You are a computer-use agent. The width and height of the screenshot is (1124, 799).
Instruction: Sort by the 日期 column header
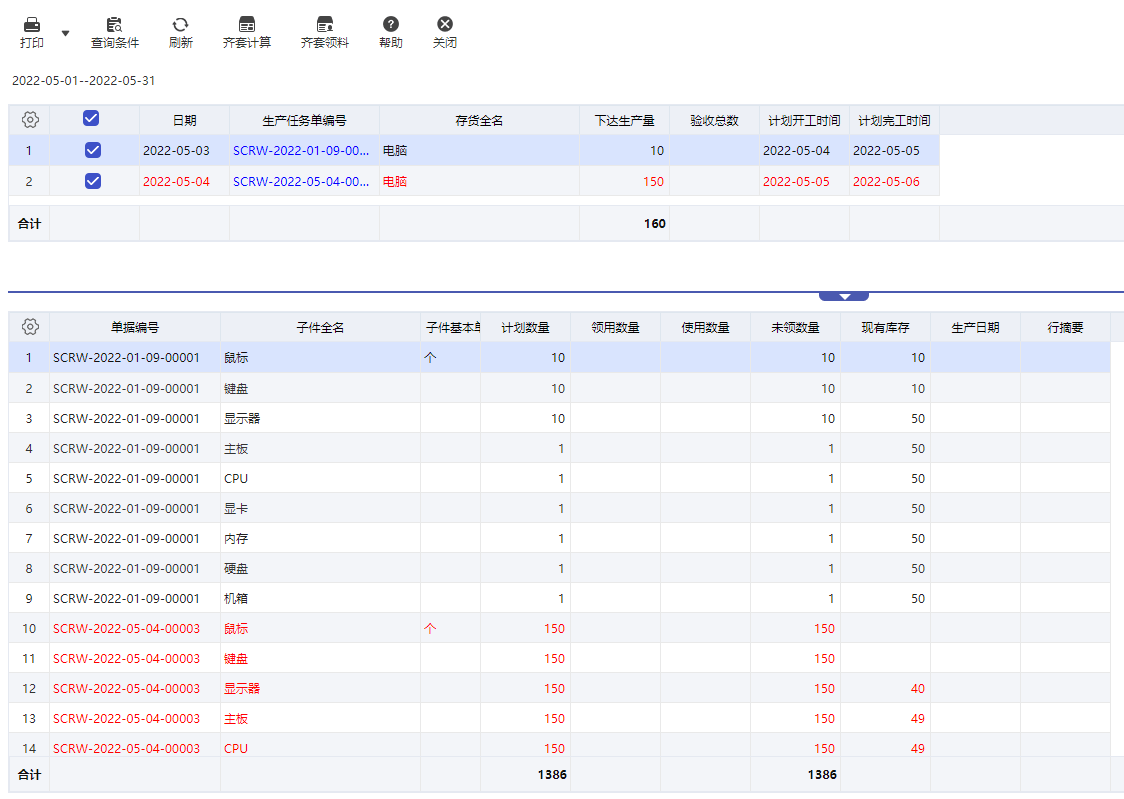184,120
